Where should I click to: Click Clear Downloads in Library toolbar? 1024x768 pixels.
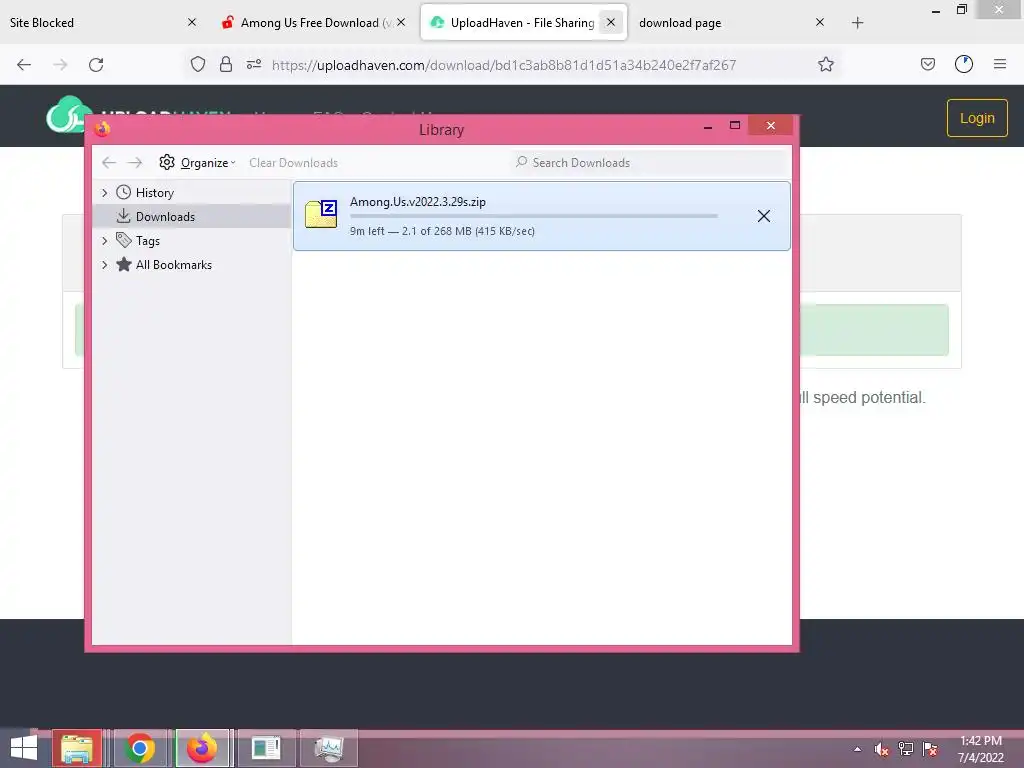[x=293, y=163]
